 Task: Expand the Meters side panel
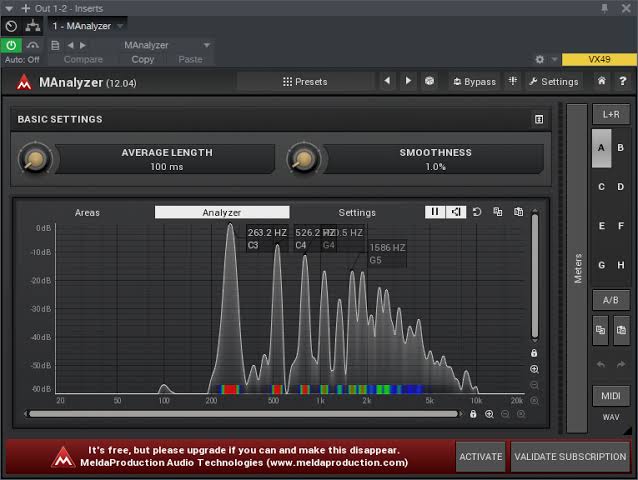[x=577, y=268]
